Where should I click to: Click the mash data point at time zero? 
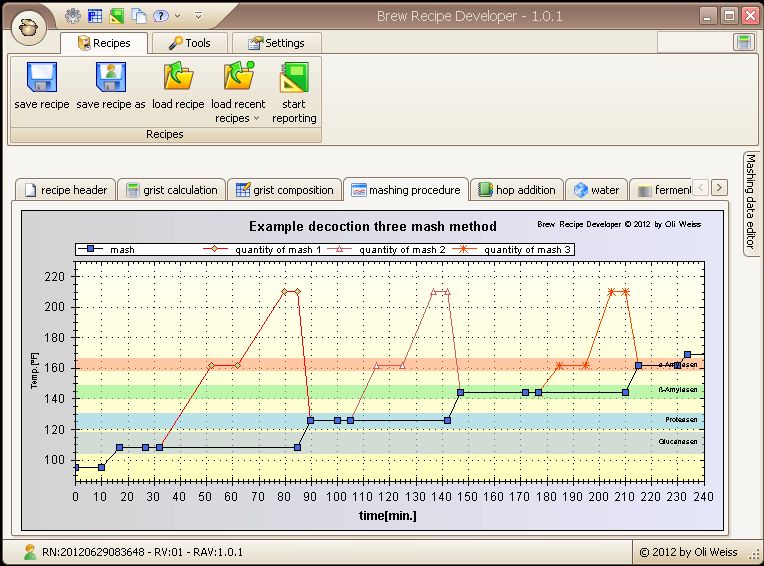[76, 468]
